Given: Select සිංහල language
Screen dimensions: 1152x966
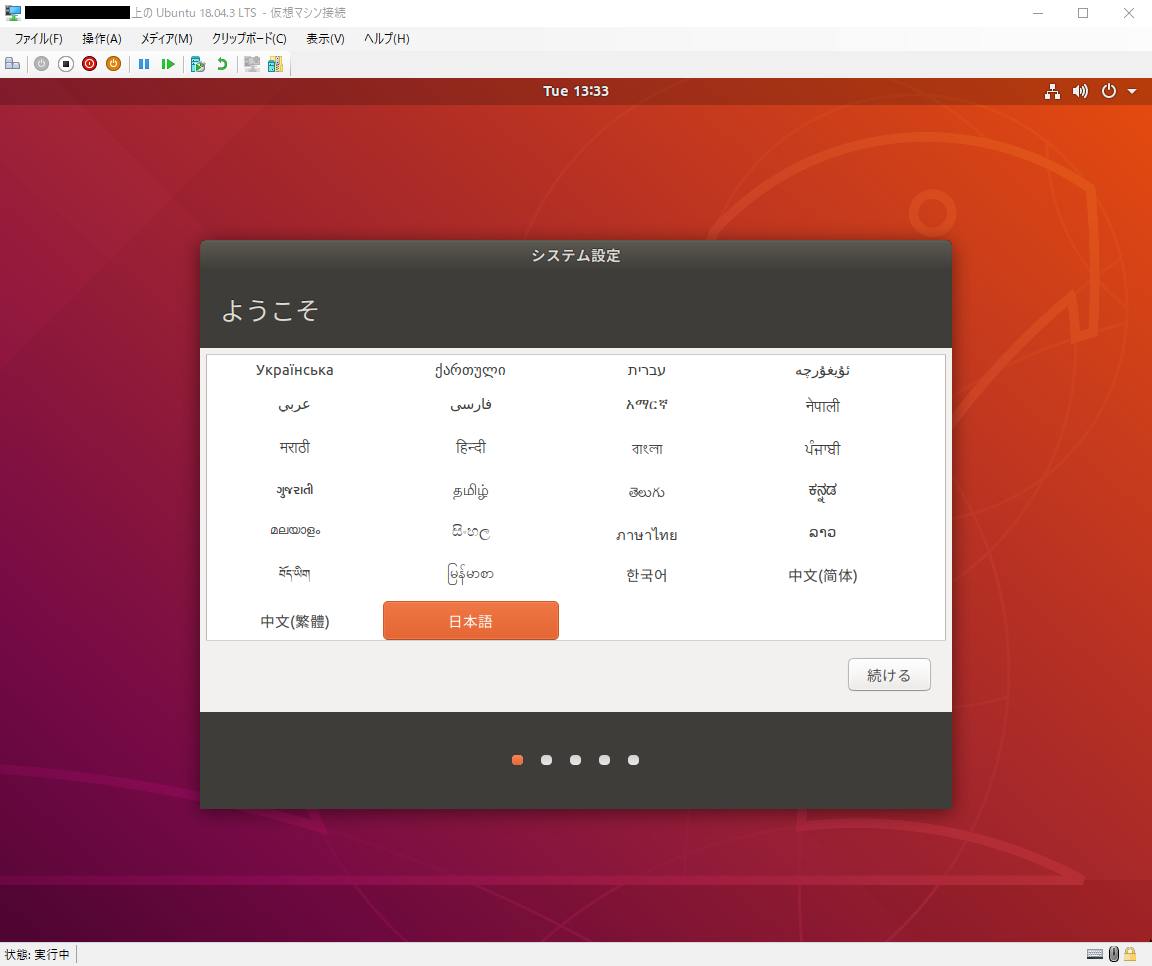Looking at the screenshot, I should click(471, 532).
